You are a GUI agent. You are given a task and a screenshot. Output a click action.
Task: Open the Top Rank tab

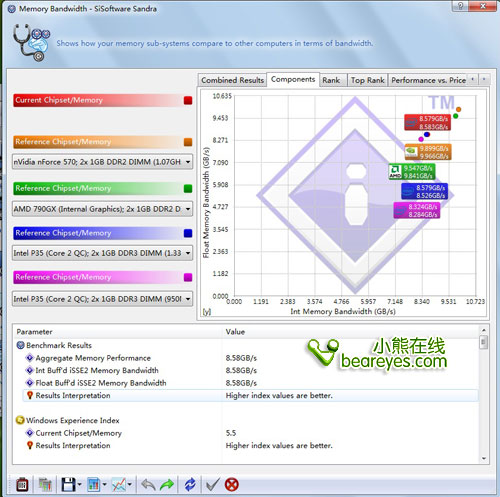367,80
